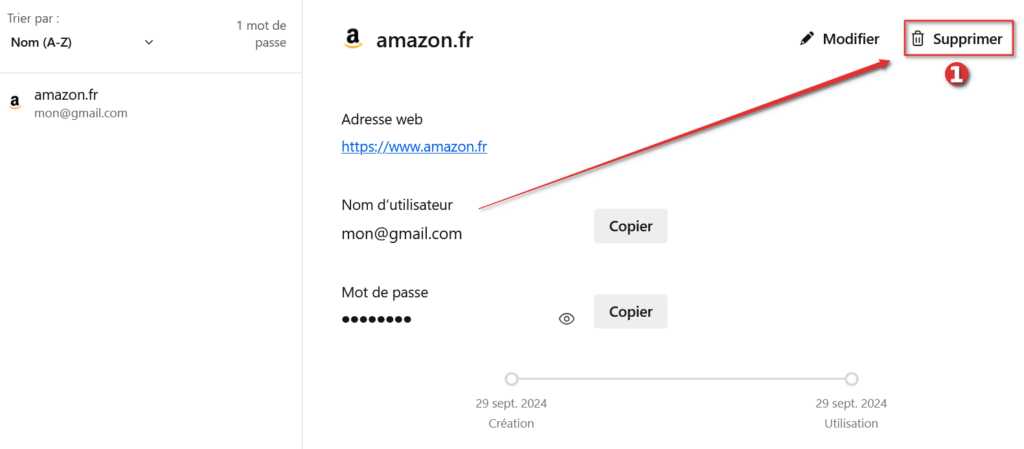Select the amazon.fr entry in the list
The width and height of the screenshot is (1024, 449).
(66, 95)
